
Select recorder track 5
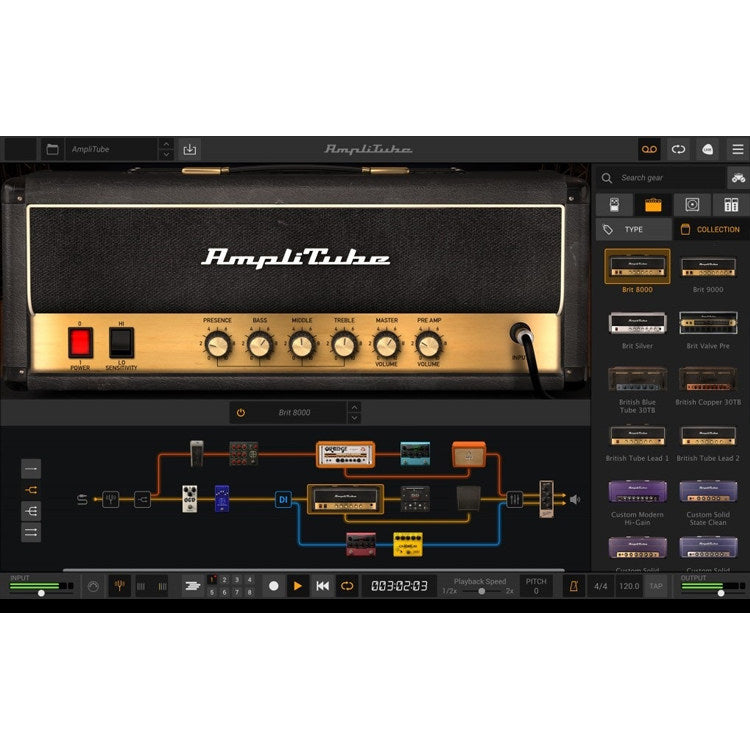[x=212, y=592]
